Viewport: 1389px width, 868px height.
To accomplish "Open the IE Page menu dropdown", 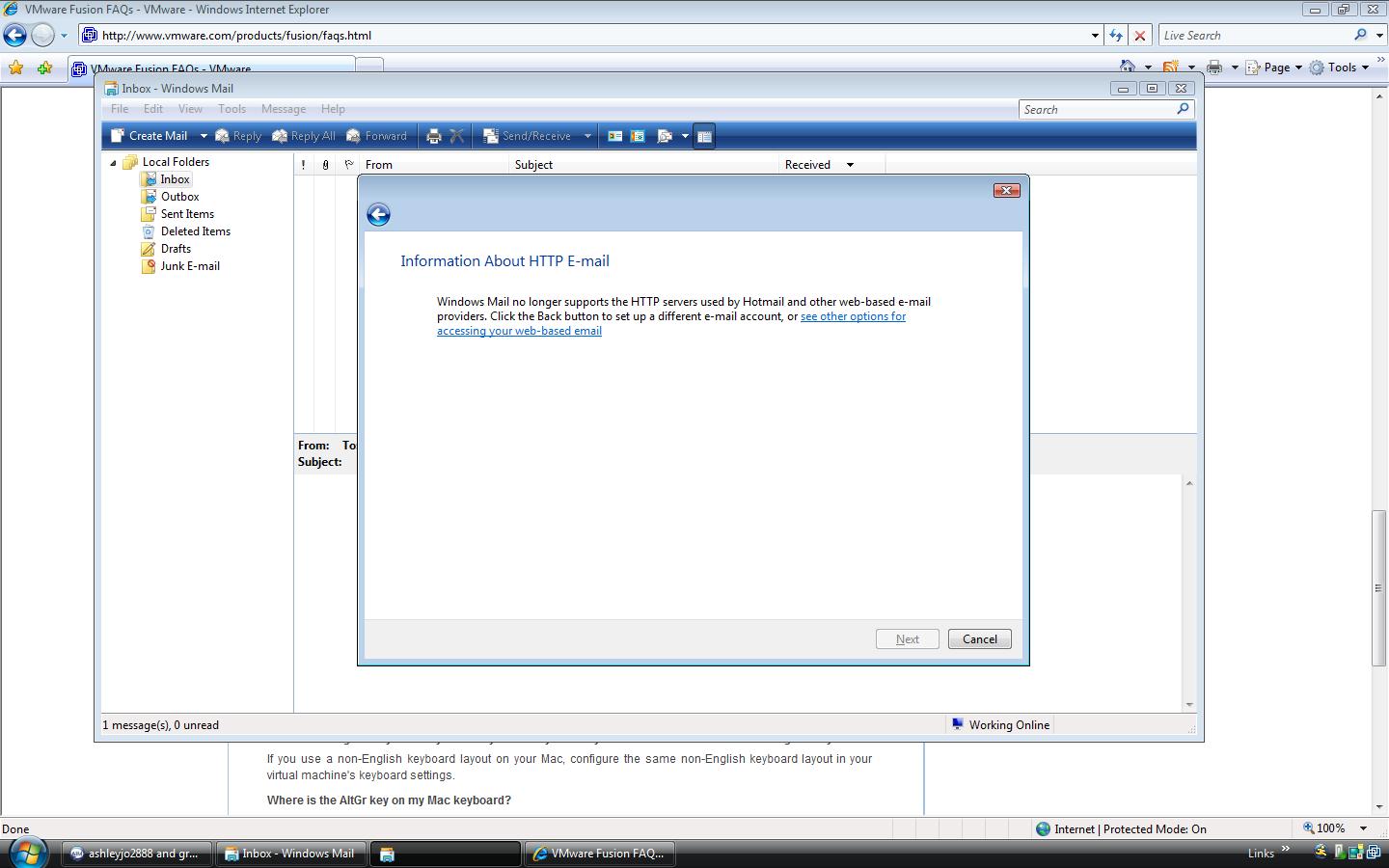I will 1273,68.
